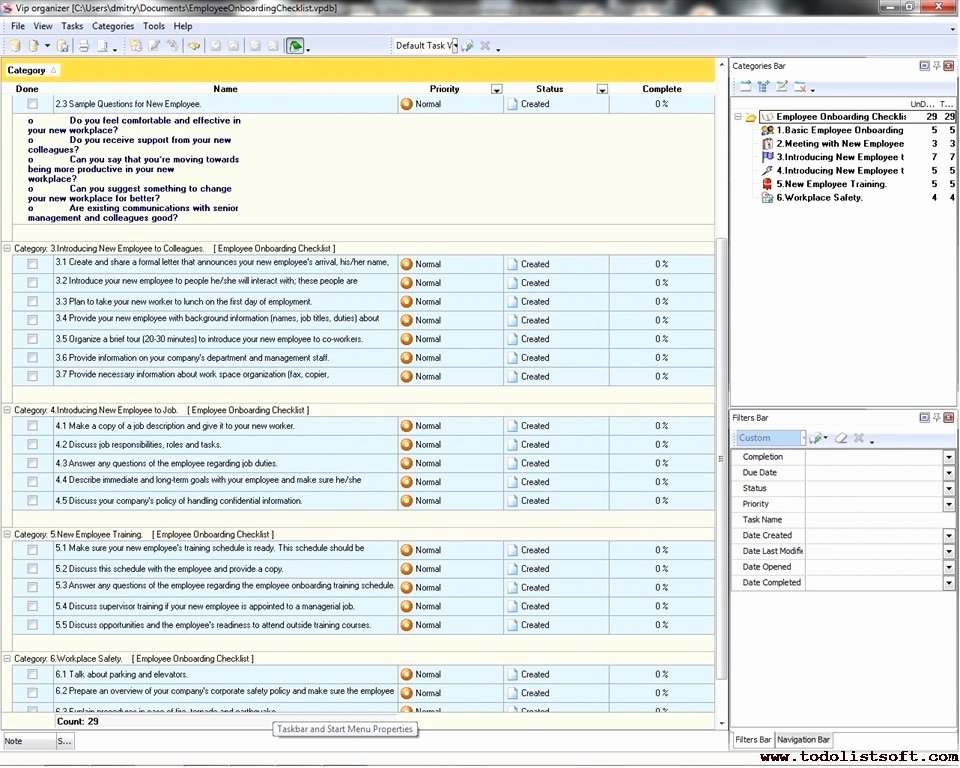The image size is (960, 768).
Task: Click the Open database toolbar icon
Action: coord(34,45)
